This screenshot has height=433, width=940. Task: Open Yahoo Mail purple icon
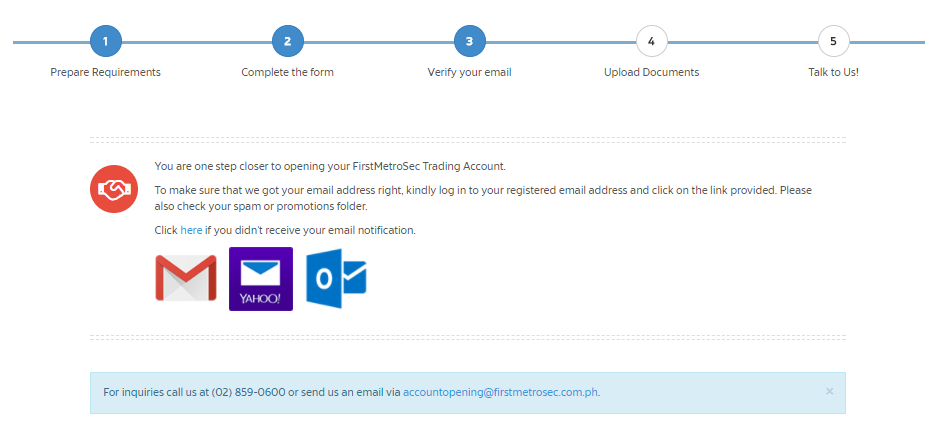[261, 279]
